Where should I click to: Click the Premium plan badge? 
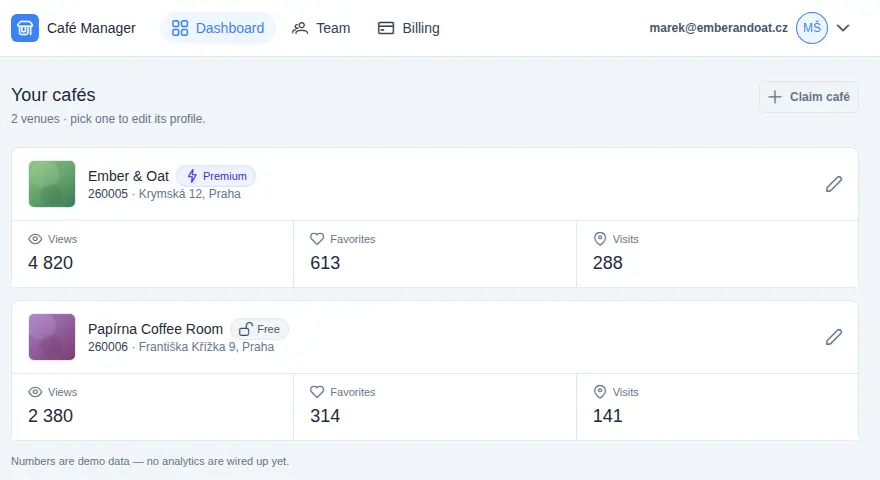point(216,176)
